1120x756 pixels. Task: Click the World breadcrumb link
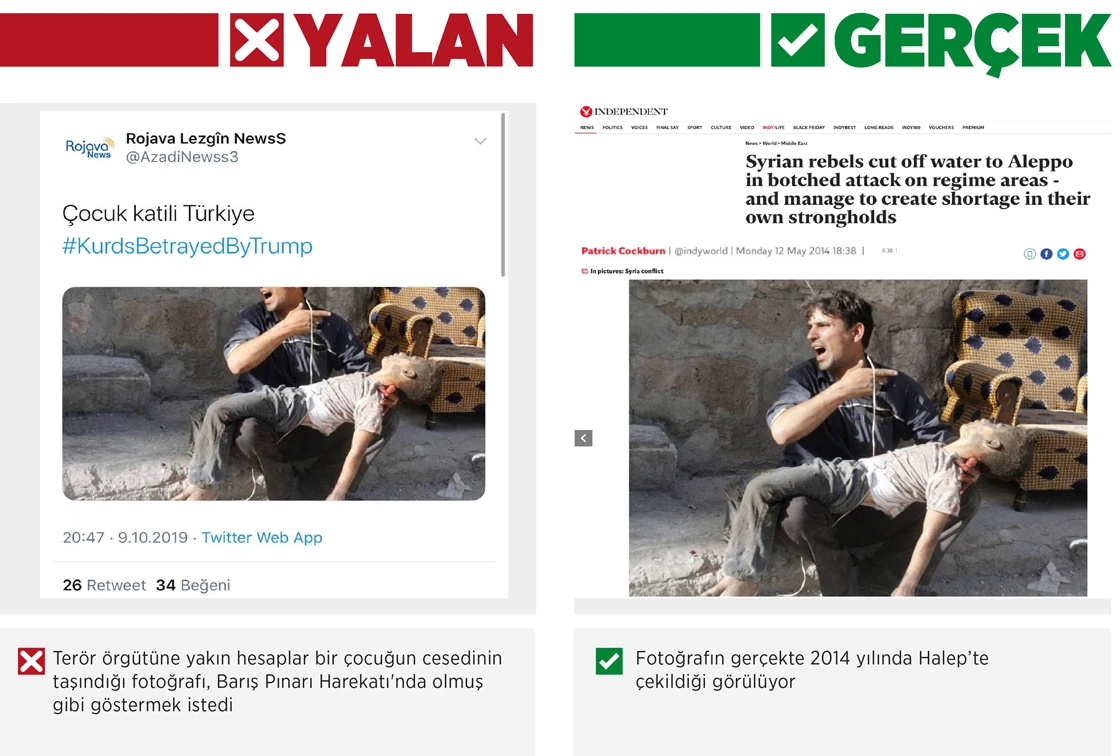click(x=769, y=144)
